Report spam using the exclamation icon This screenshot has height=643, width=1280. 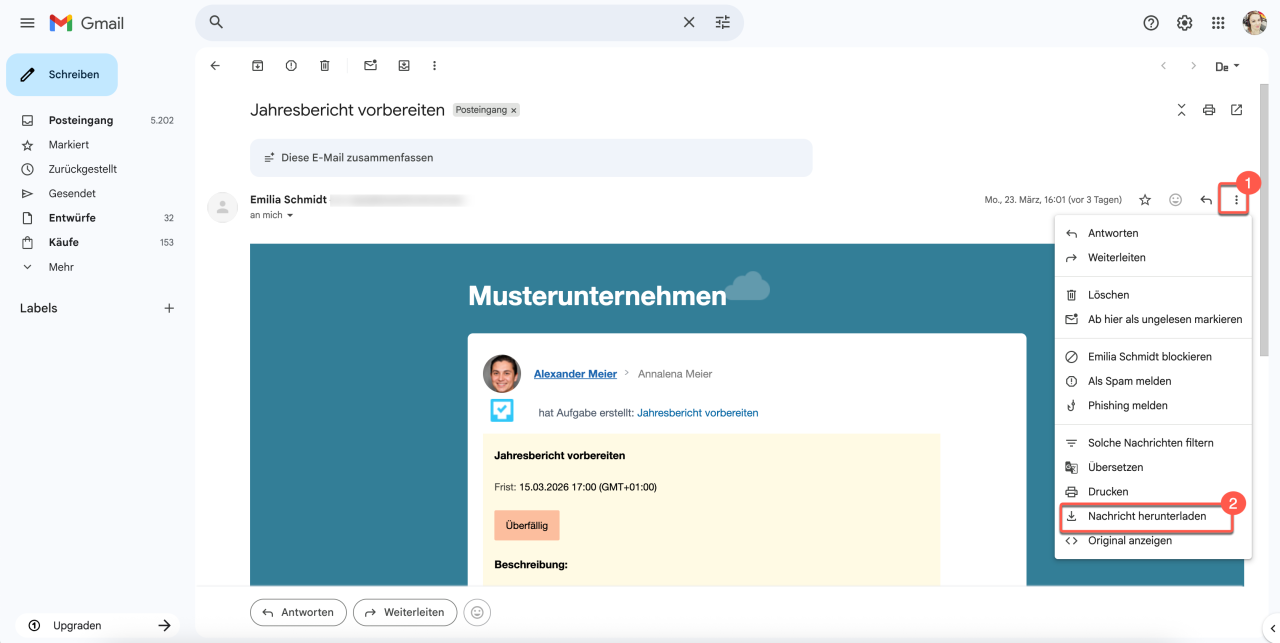(x=291, y=66)
